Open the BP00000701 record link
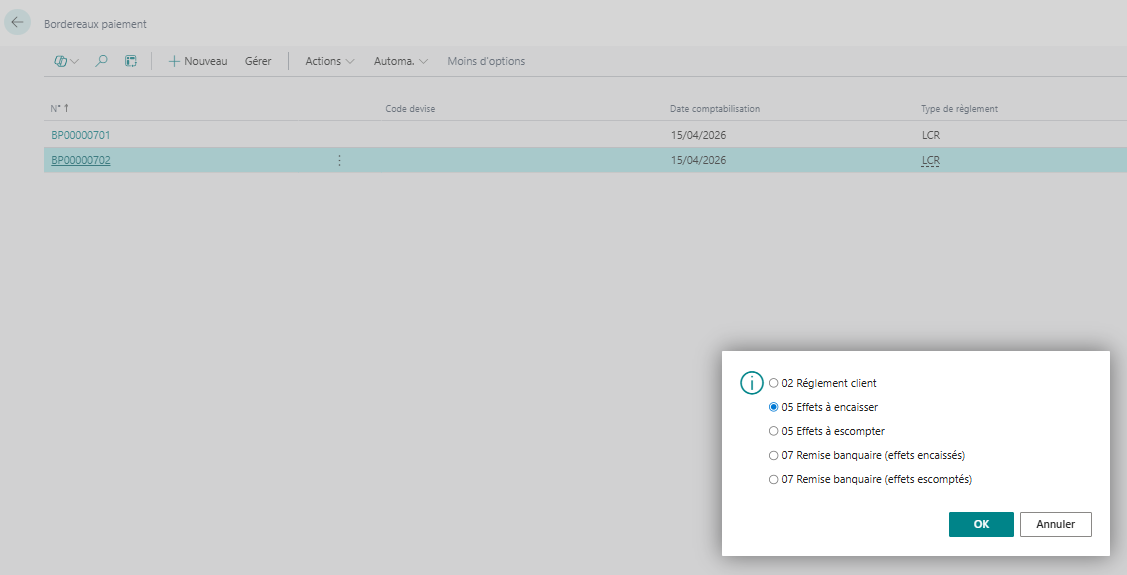This screenshot has width=1127, height=575. (80, 134)
